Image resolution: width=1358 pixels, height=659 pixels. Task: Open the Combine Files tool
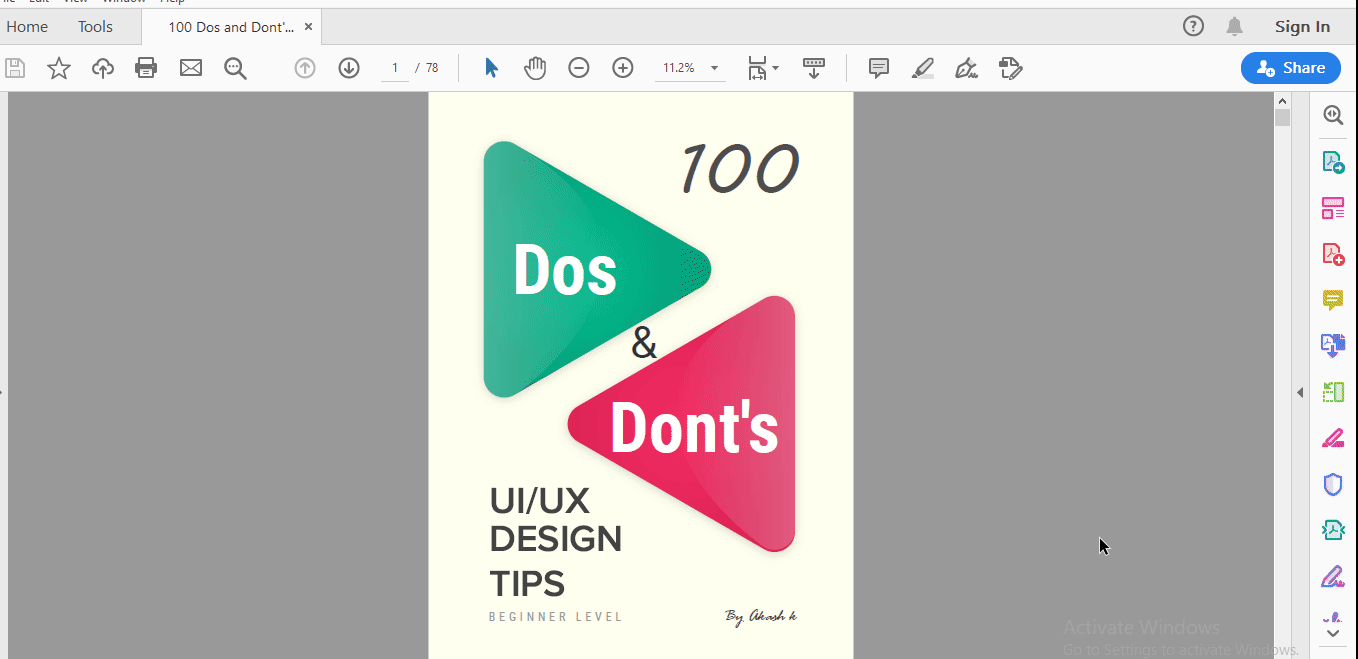point(1333,346)
